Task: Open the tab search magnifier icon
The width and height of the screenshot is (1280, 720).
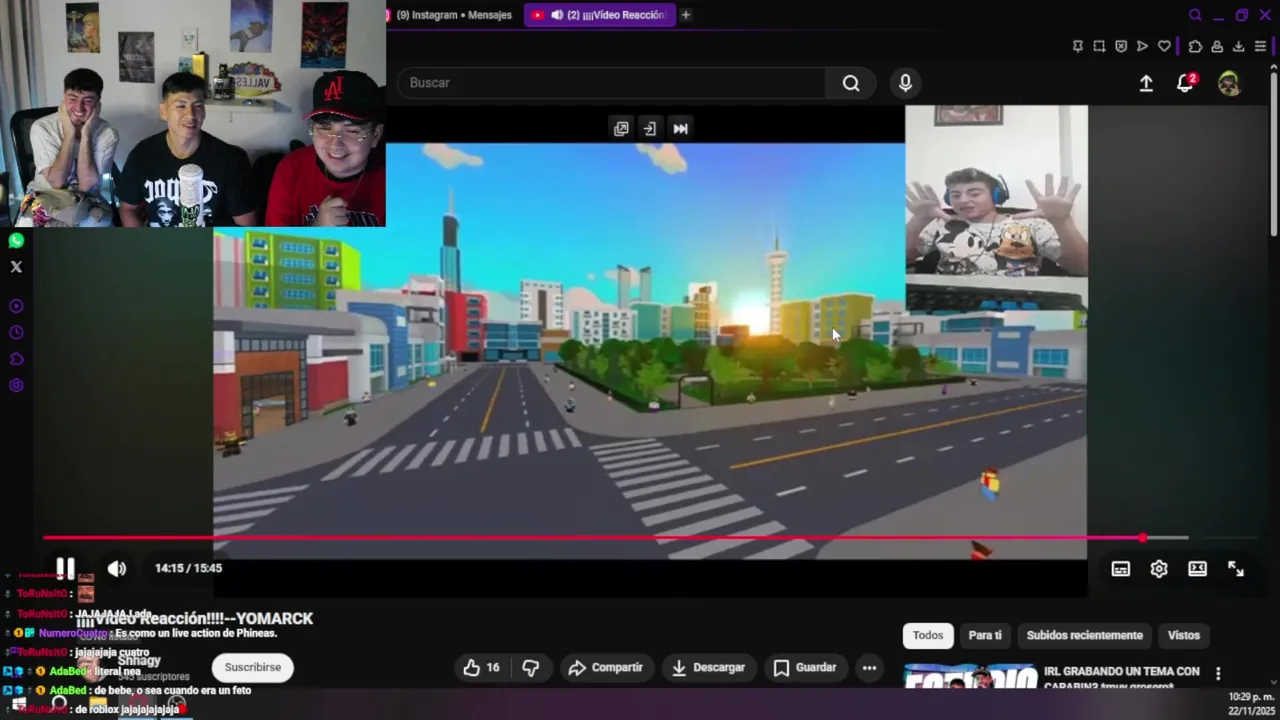Action: pos(1195,15)
